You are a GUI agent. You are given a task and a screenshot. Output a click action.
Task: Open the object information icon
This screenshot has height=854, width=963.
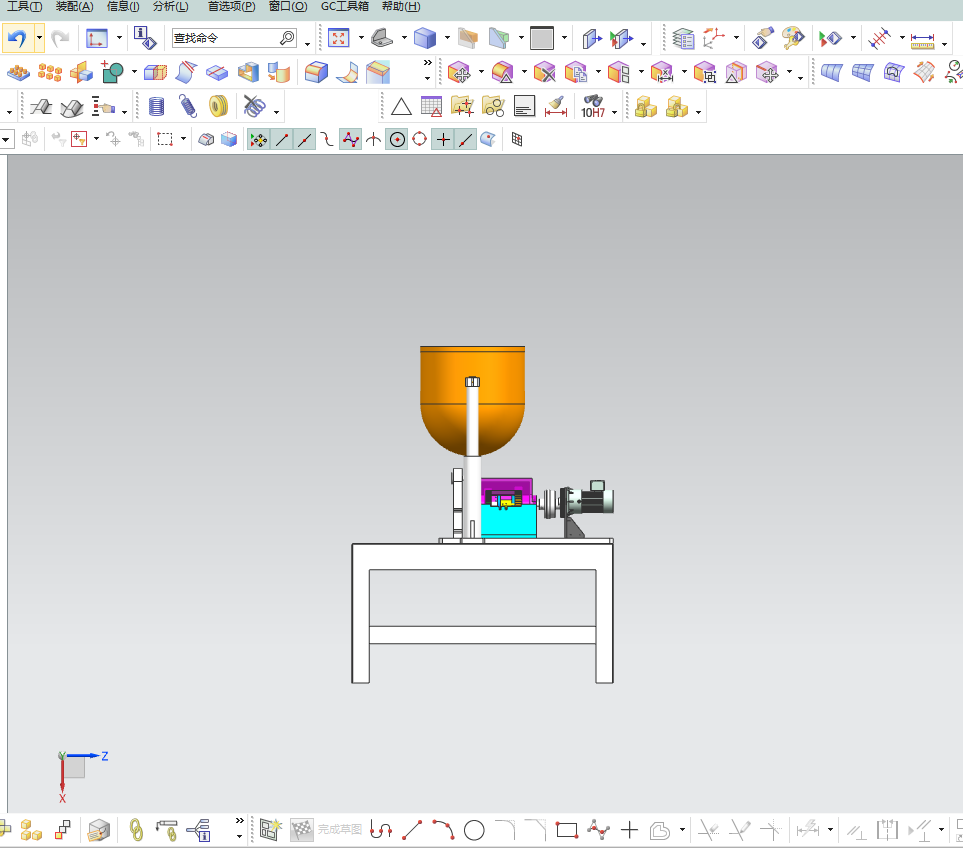(145, 38)
